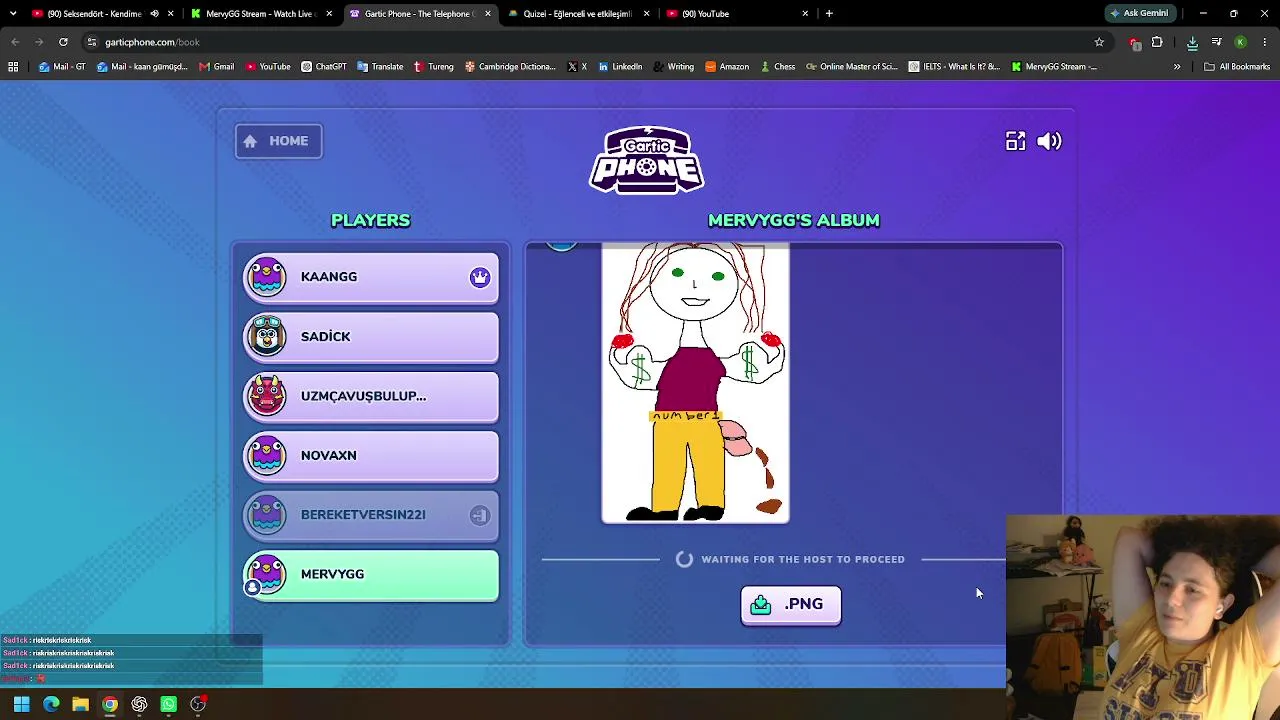Viewport: 1280px width, 720px height.
Task: Open a new browser tab
Action: coord(829,14)
